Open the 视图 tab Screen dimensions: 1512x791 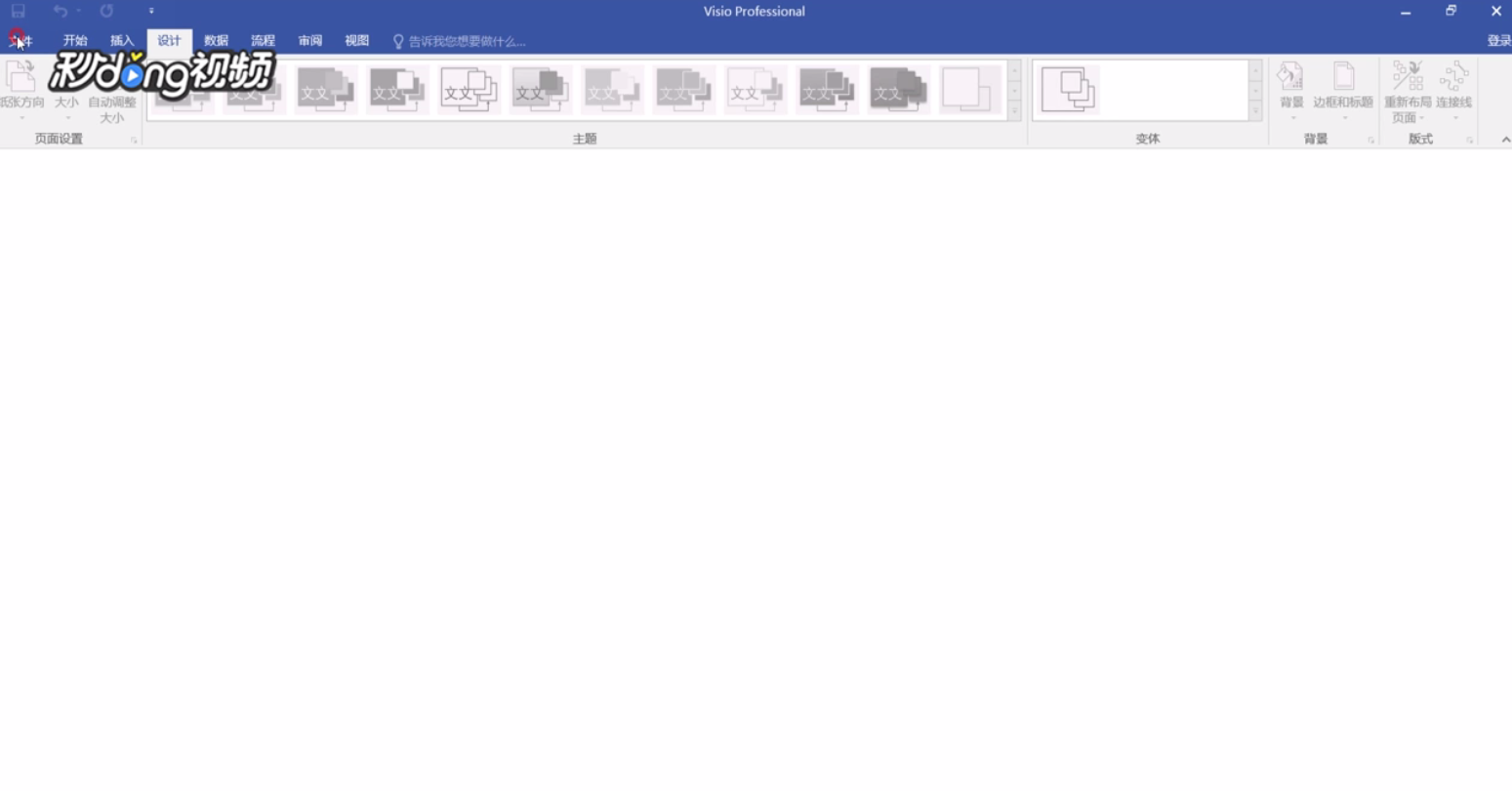tap(356, 41)
